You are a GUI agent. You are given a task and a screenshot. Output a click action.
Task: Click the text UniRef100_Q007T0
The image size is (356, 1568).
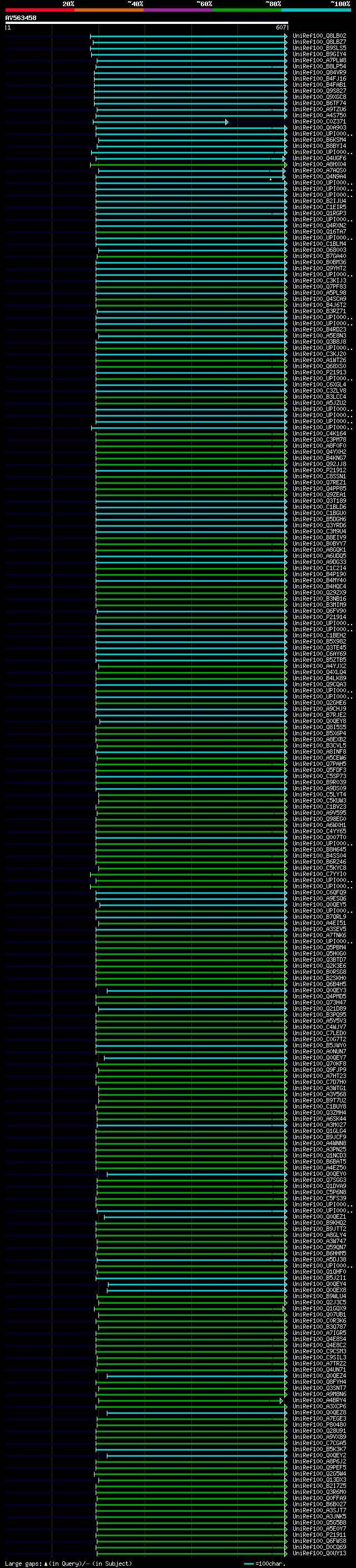(x=319, y=838)
